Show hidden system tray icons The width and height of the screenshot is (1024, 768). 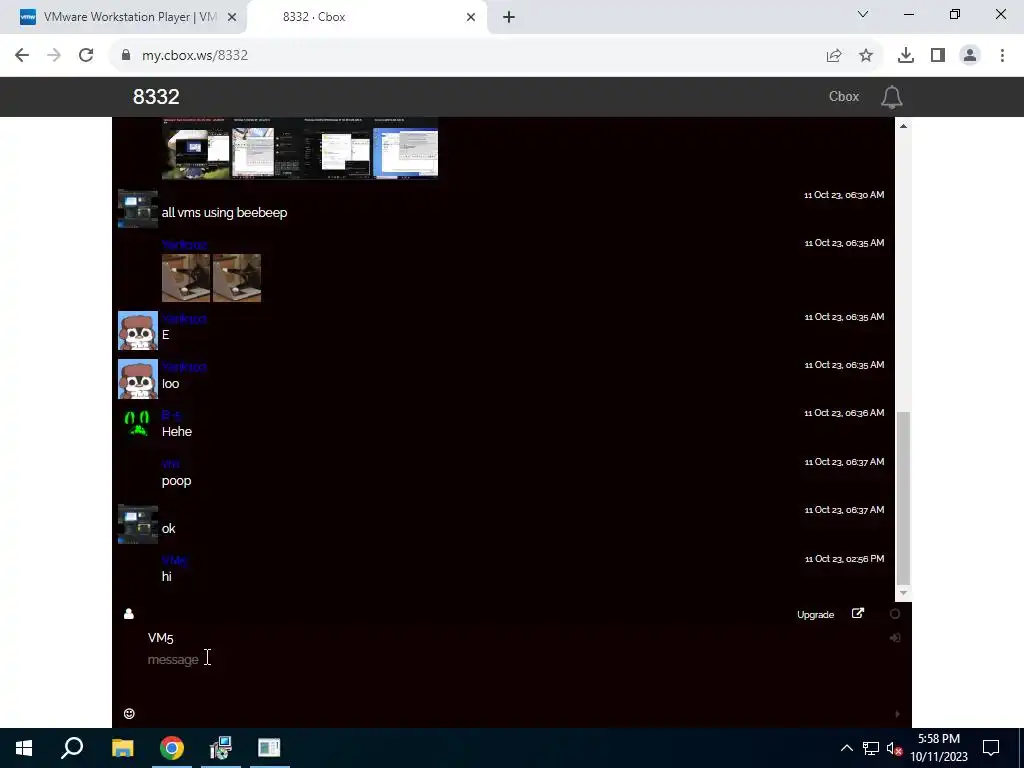(x=846, y=748)
